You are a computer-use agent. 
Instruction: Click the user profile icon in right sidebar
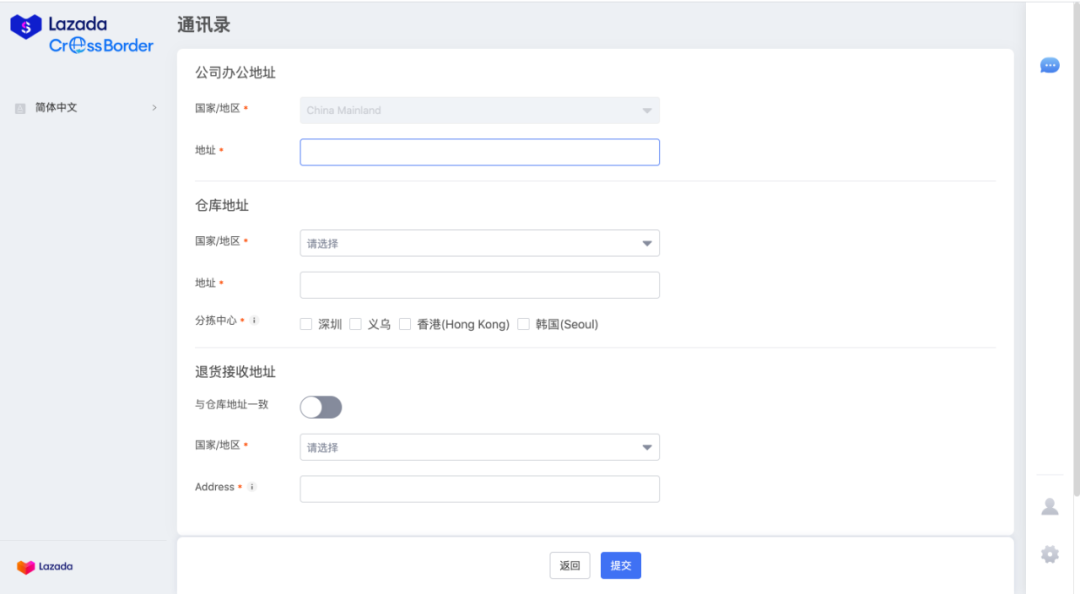(x=1049, y=506)
